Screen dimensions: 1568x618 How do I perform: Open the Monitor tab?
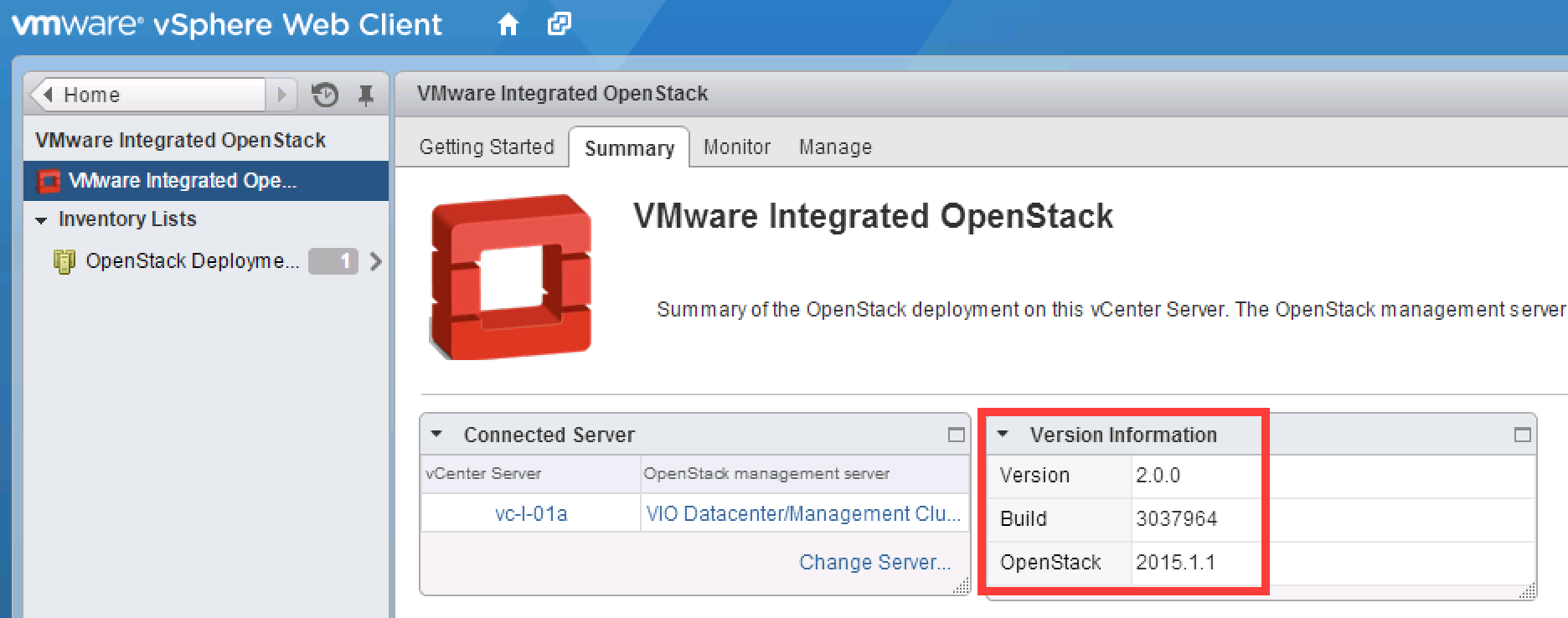click(736, 147)
